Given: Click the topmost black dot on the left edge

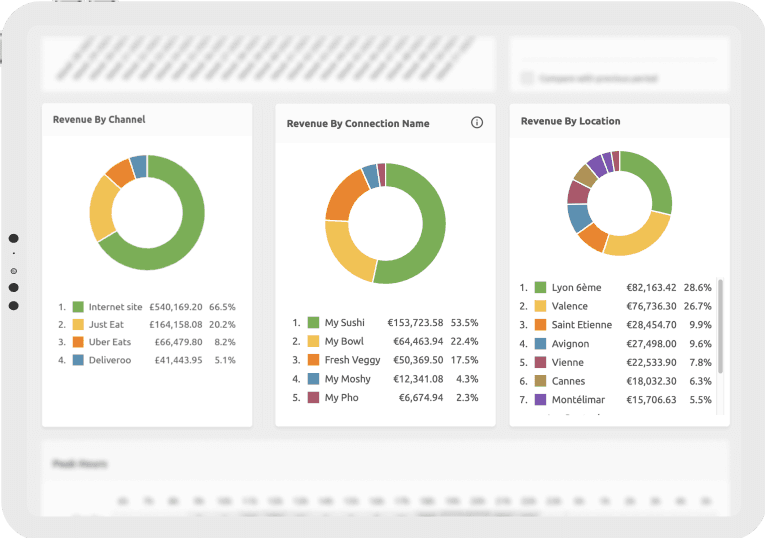Looking at the screenshot, I should pos(14,238).
